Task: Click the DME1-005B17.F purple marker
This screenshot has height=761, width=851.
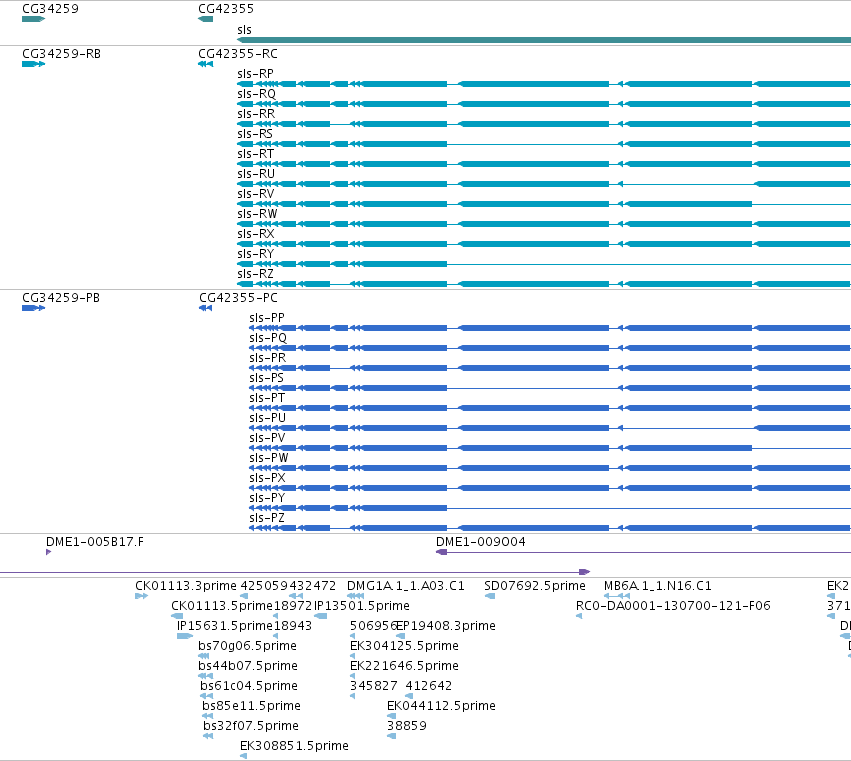Action: 48,552
